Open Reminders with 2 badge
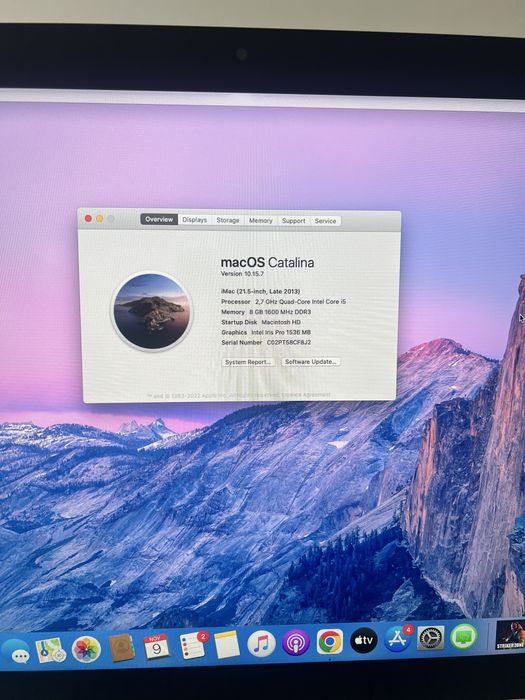This screenshot has height=700, width=525. (x=193, y=645)
